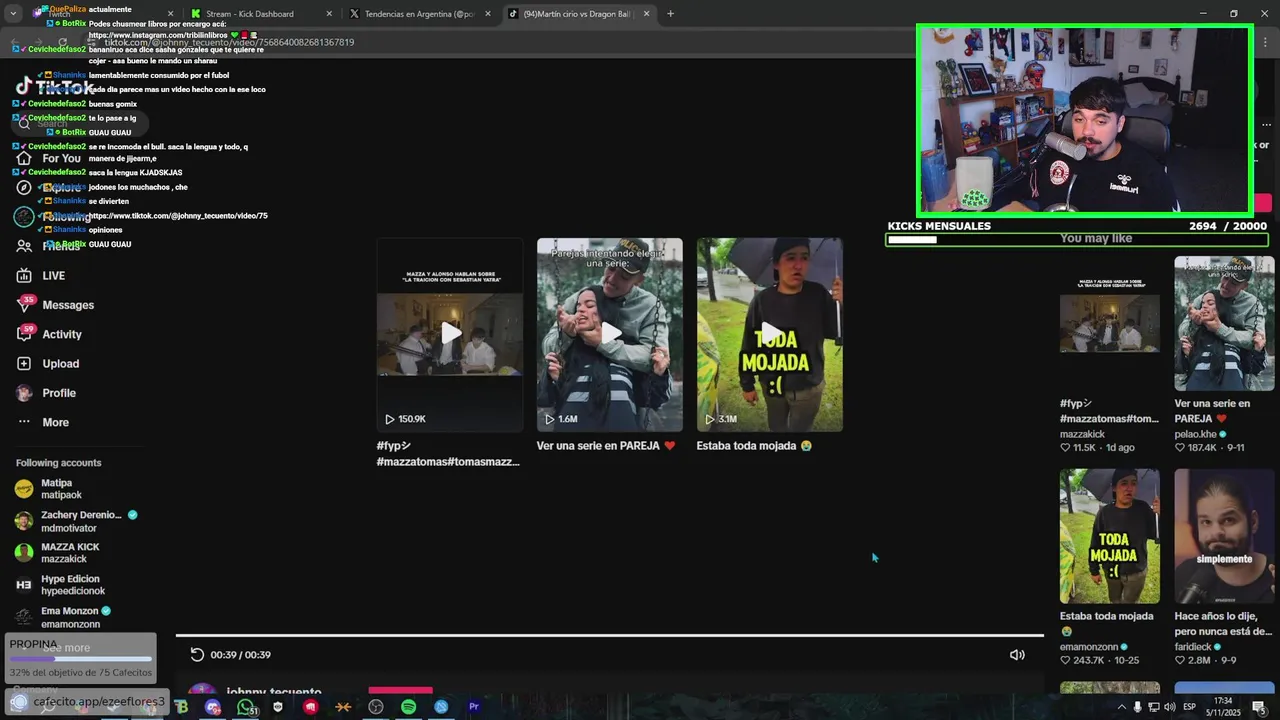Click the '#fyp #mazzatomas' caption under first video
This screenshot has height=720, width=1280.
pyautogui.click(x=448, y=454)
